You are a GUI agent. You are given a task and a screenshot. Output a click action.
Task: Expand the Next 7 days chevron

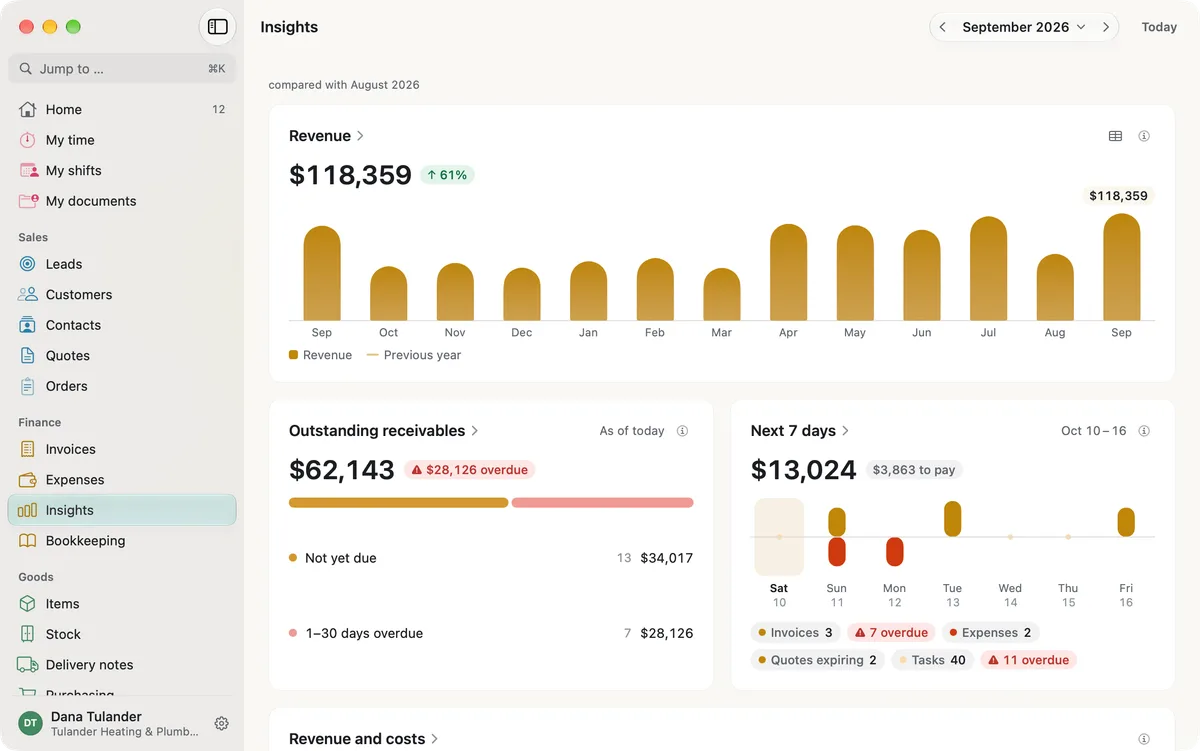(846, 431)
